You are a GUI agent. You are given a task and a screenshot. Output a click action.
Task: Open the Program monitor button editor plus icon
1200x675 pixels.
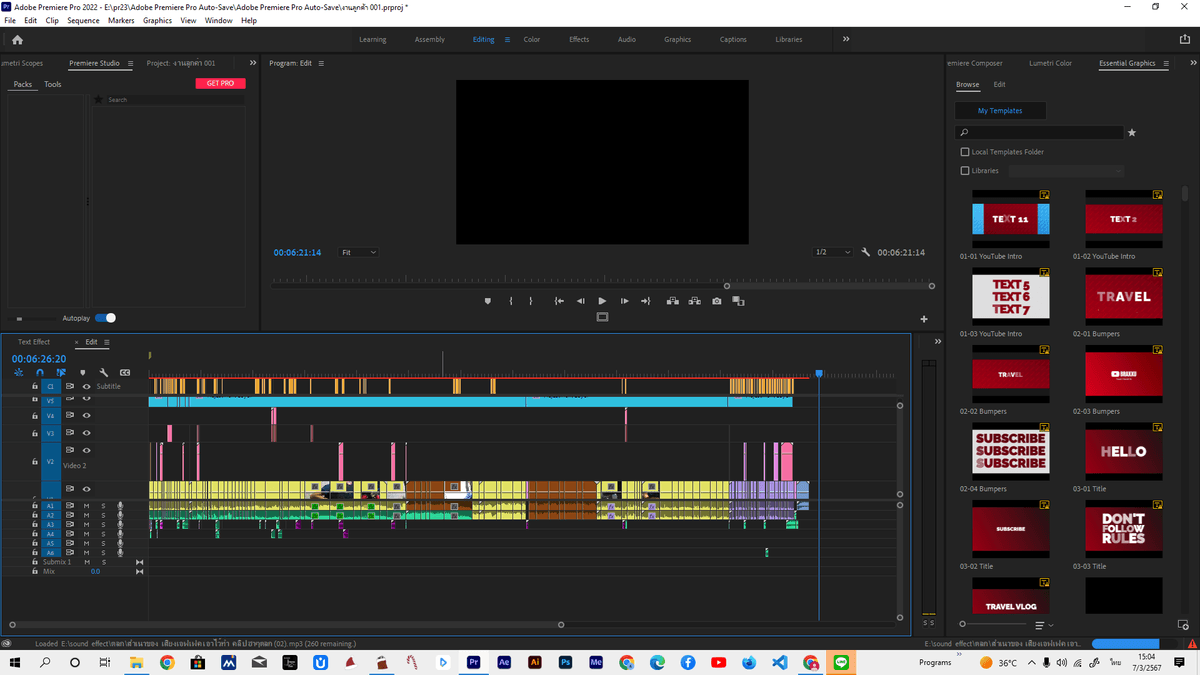point(924,319)
